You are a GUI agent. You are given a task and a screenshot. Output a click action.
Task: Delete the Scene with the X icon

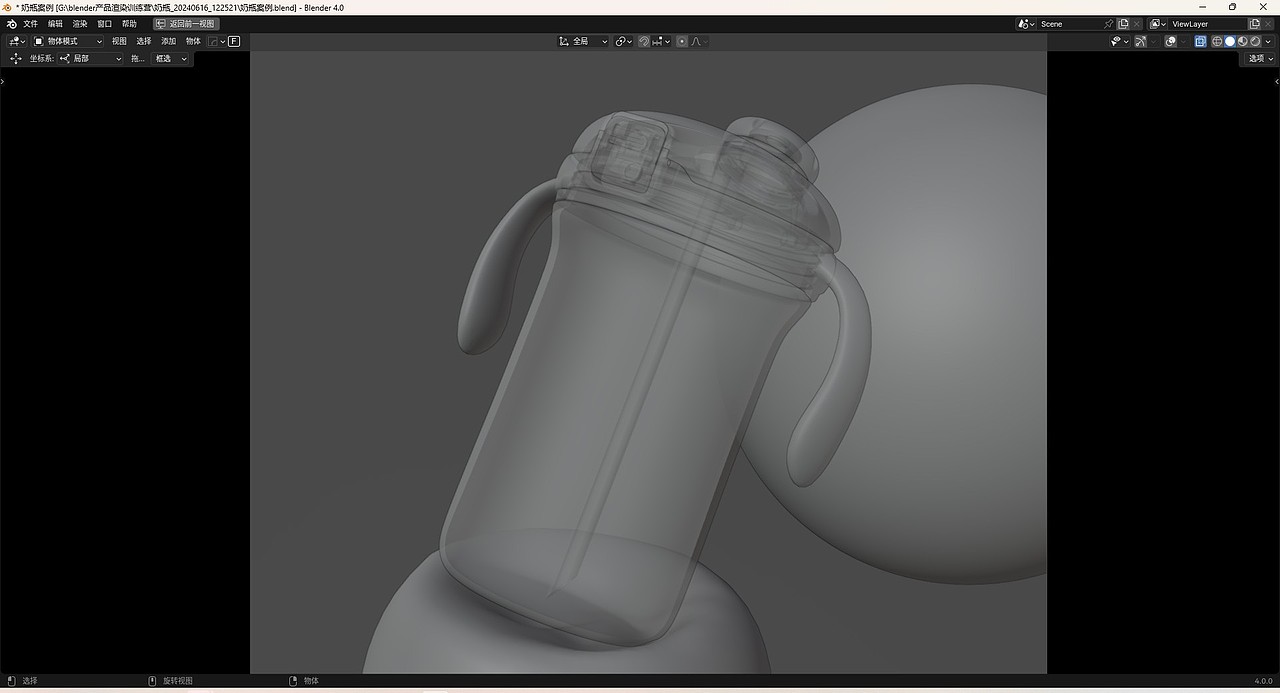pyautogui.click(x=1137, y=24)
